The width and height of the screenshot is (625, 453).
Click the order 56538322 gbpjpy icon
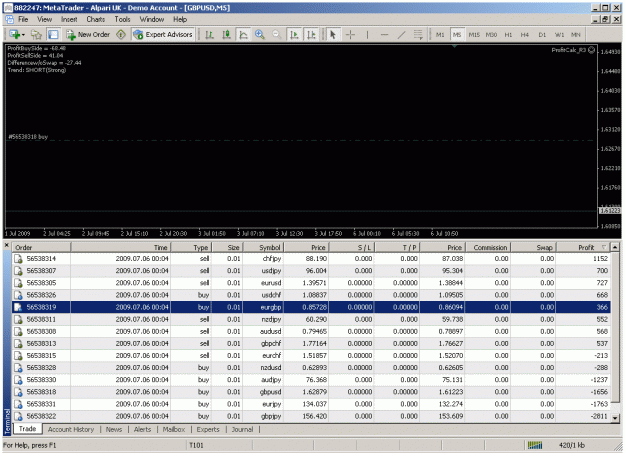click(18, 416)
